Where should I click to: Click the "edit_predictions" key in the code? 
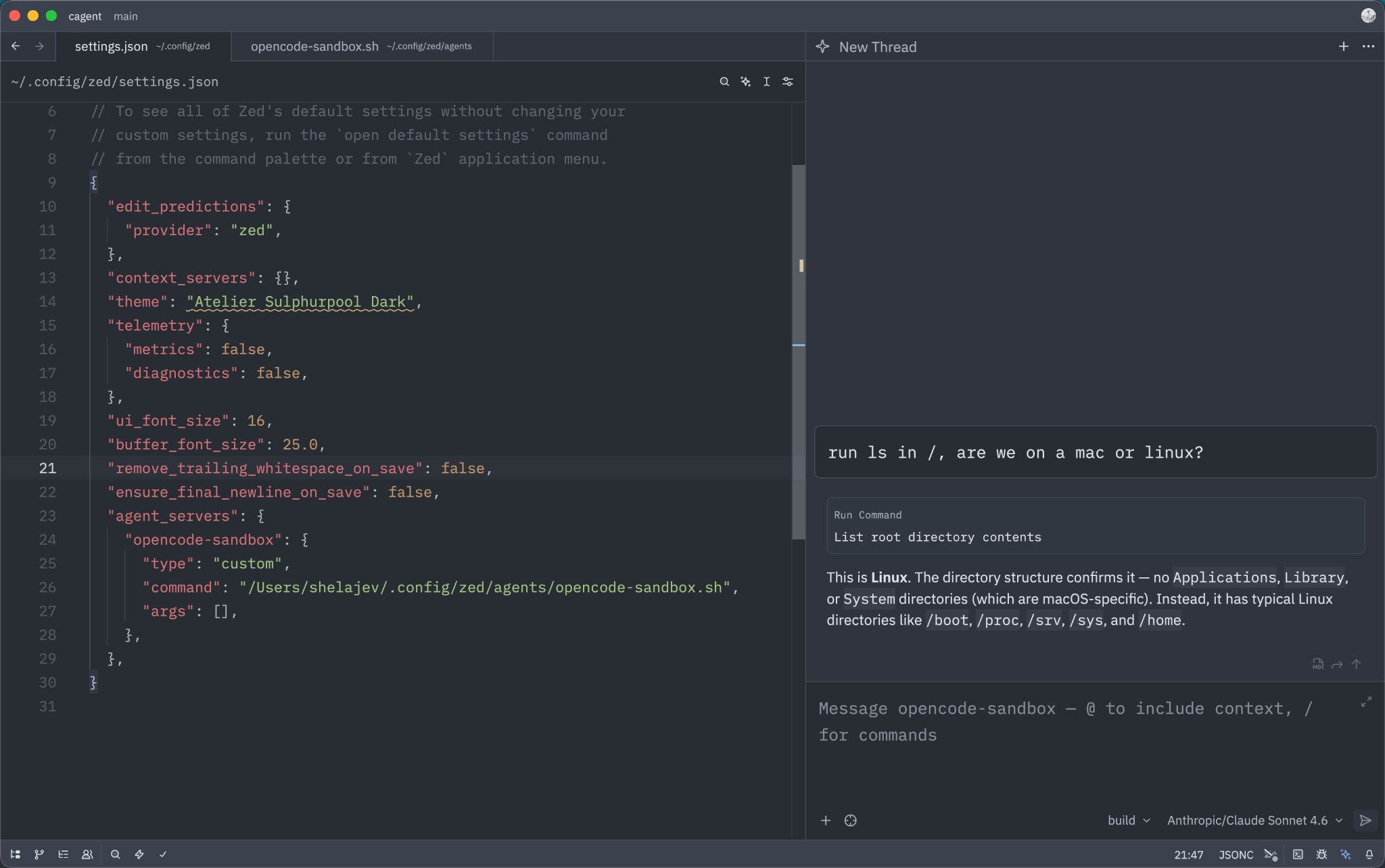pyautogui.click(x=186, y=206)
